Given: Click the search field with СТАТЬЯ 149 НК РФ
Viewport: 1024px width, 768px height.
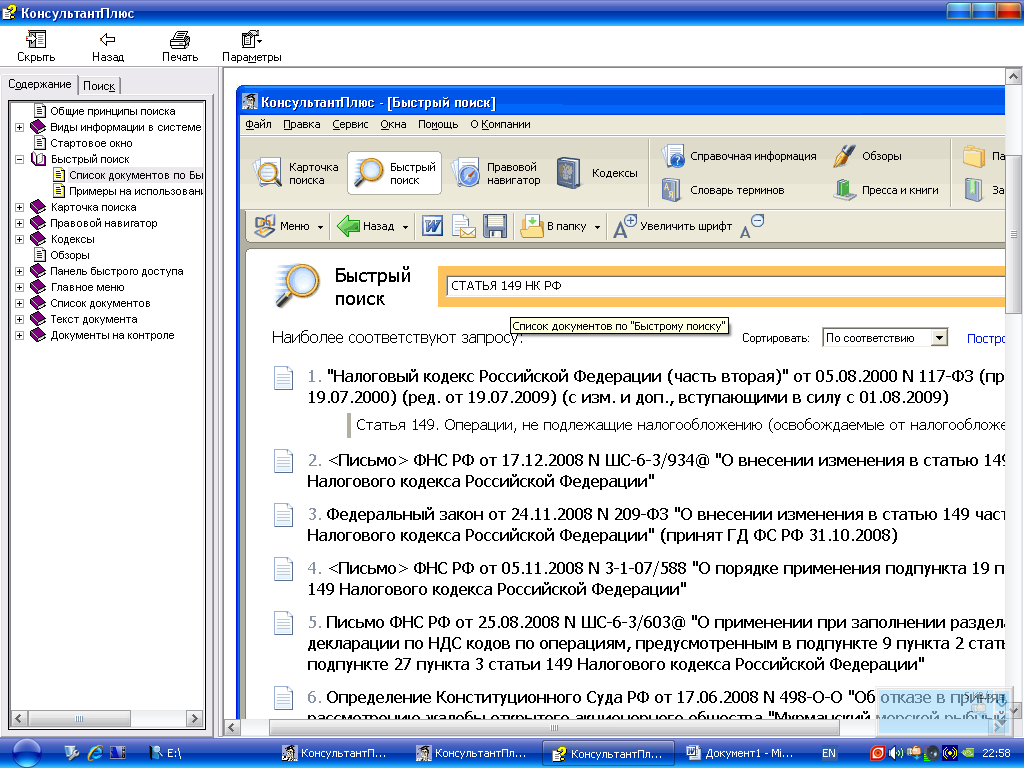Looking at the screenshot, I should (x=725, y=286).
